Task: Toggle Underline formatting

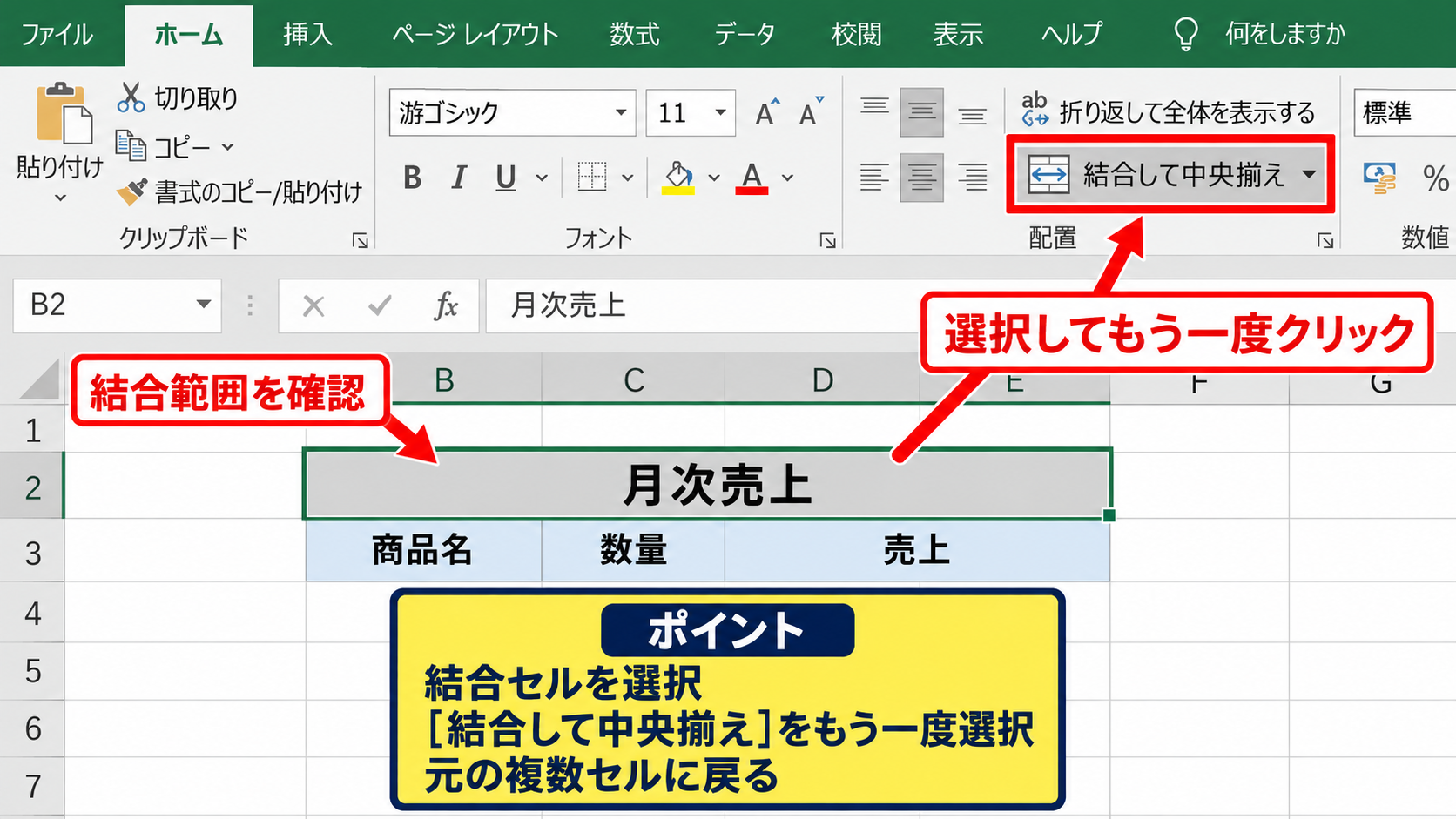Action: click(506, 178)
